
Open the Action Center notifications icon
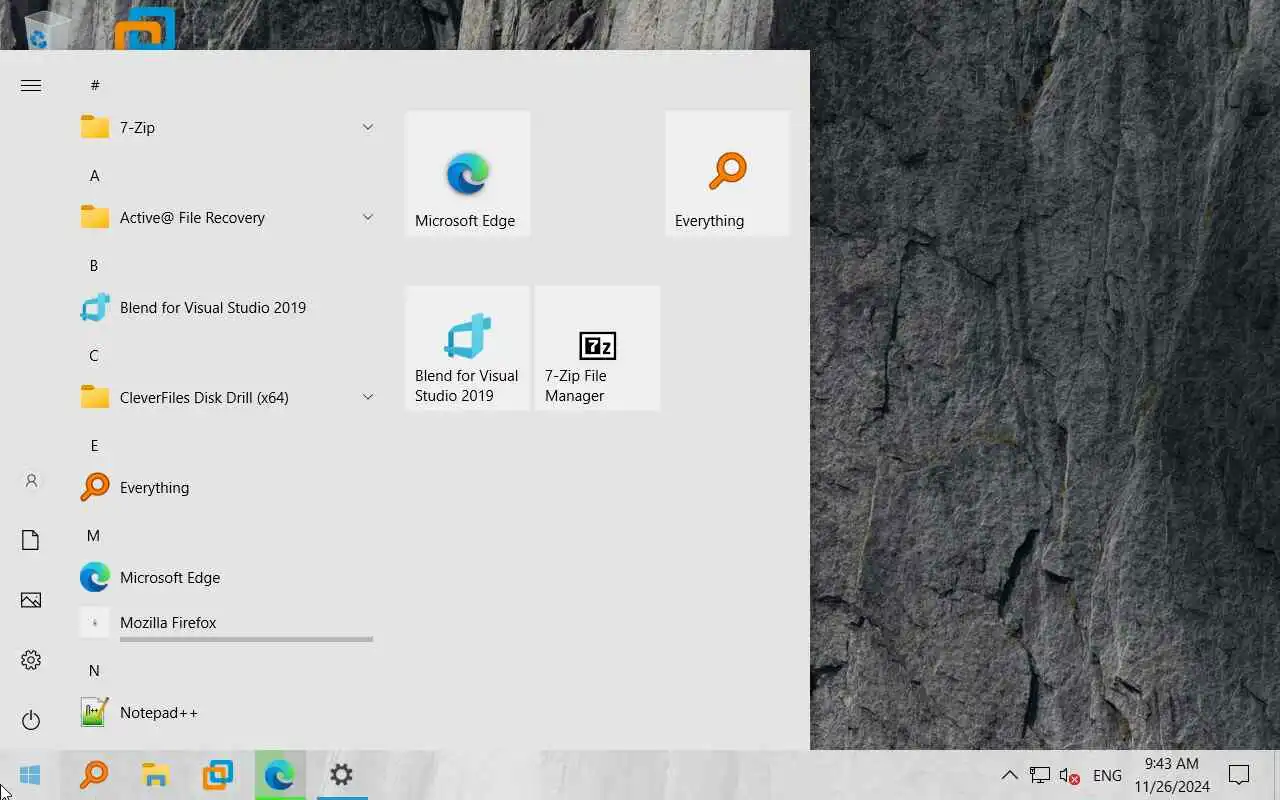(1239, 775)
